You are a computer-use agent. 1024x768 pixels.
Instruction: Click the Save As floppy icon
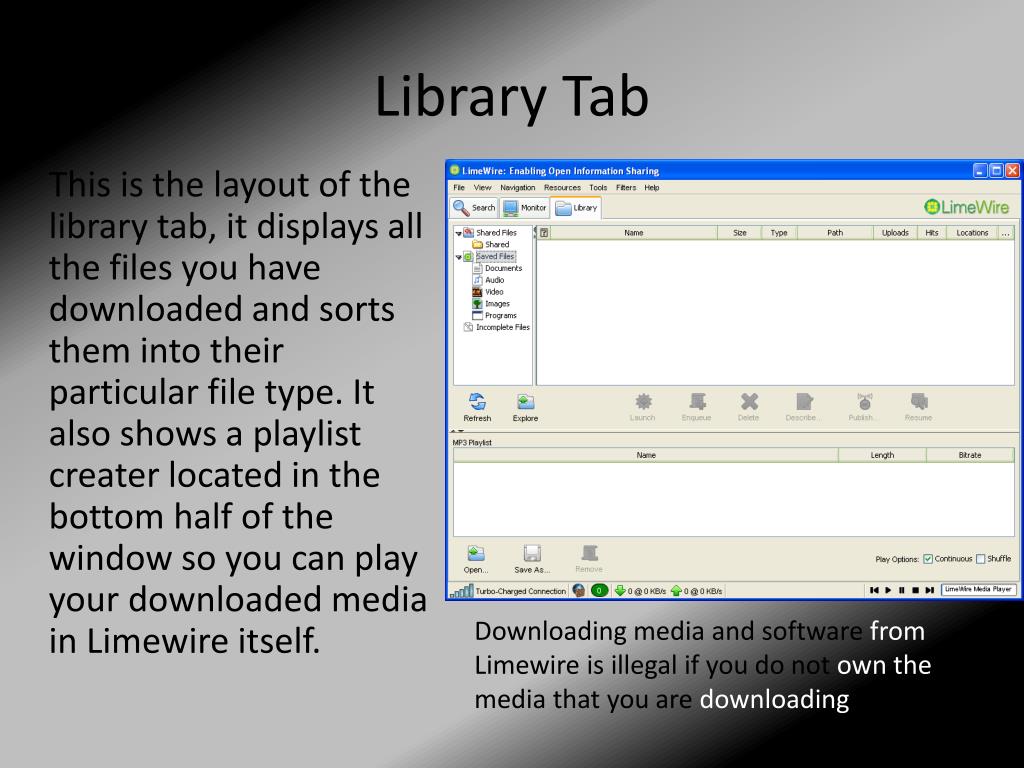pos(532,553)
